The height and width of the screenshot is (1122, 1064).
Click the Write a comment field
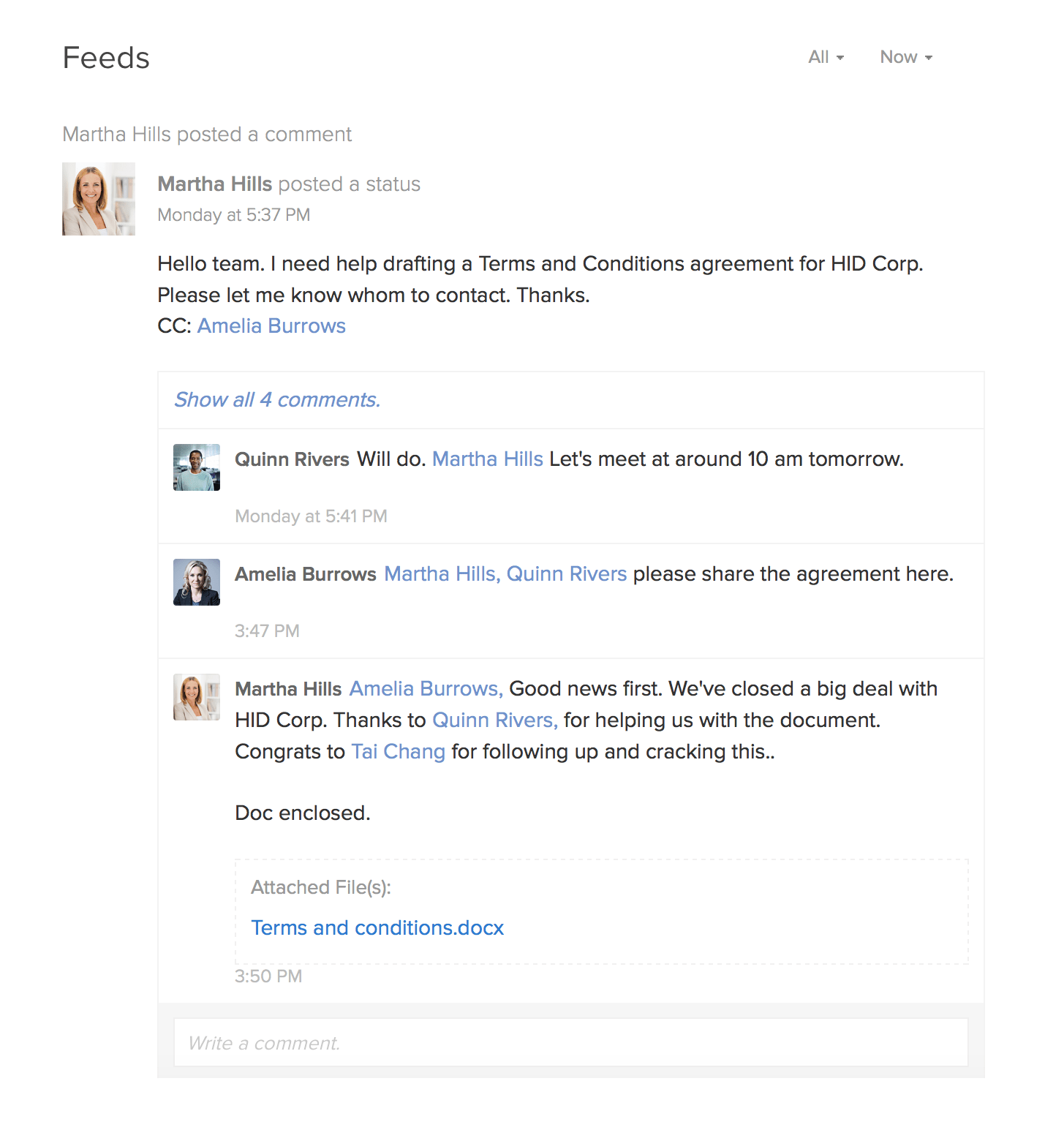(570, 1042)
